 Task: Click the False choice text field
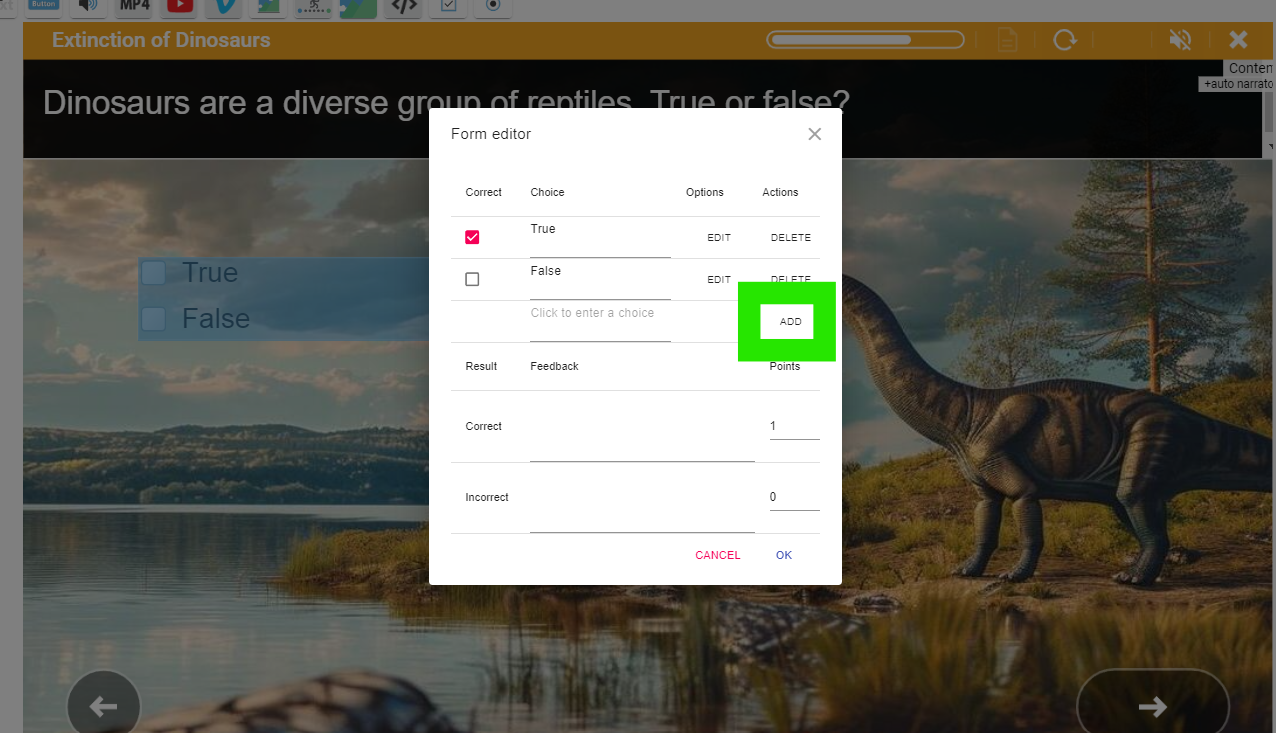600,280
